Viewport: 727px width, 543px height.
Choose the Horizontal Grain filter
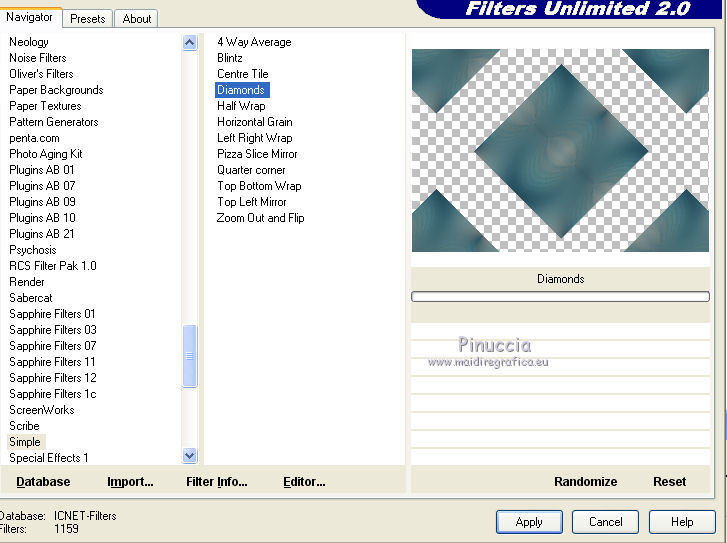click(x=255, y=122)
